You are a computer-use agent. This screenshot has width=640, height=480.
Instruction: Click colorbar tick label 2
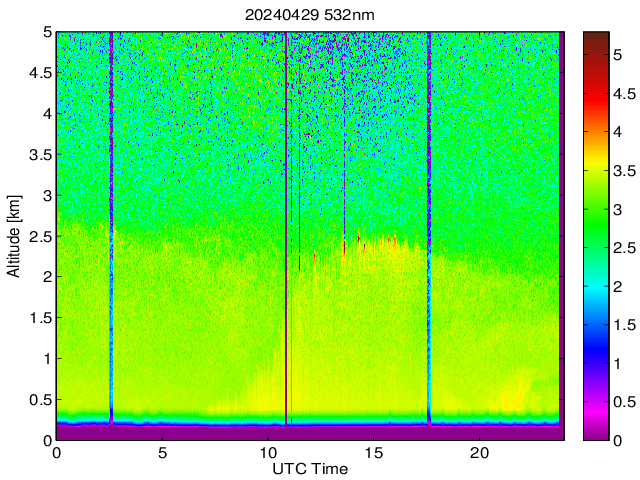(x=620, y=286)
